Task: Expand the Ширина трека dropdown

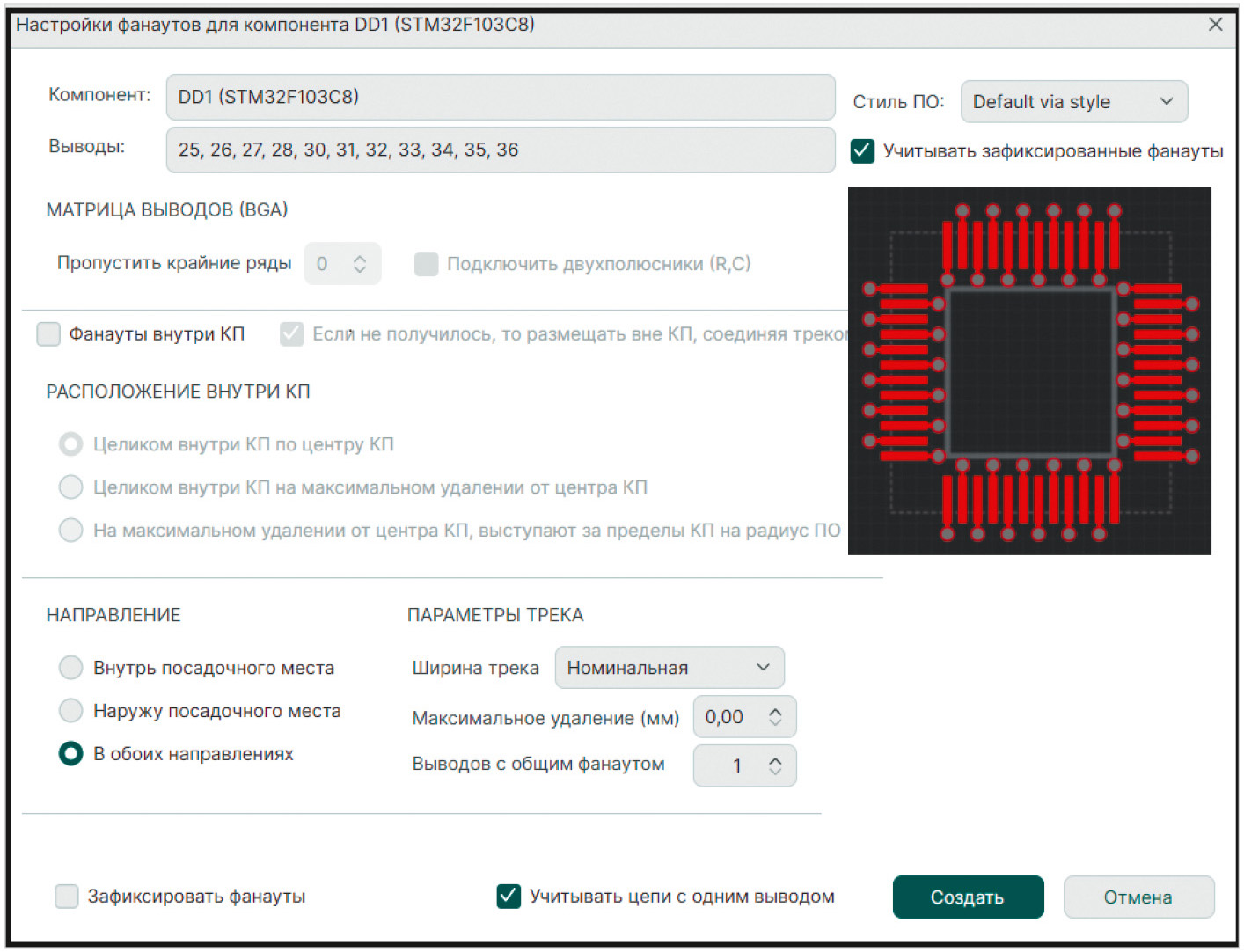Action: click(x=669, y=668)
